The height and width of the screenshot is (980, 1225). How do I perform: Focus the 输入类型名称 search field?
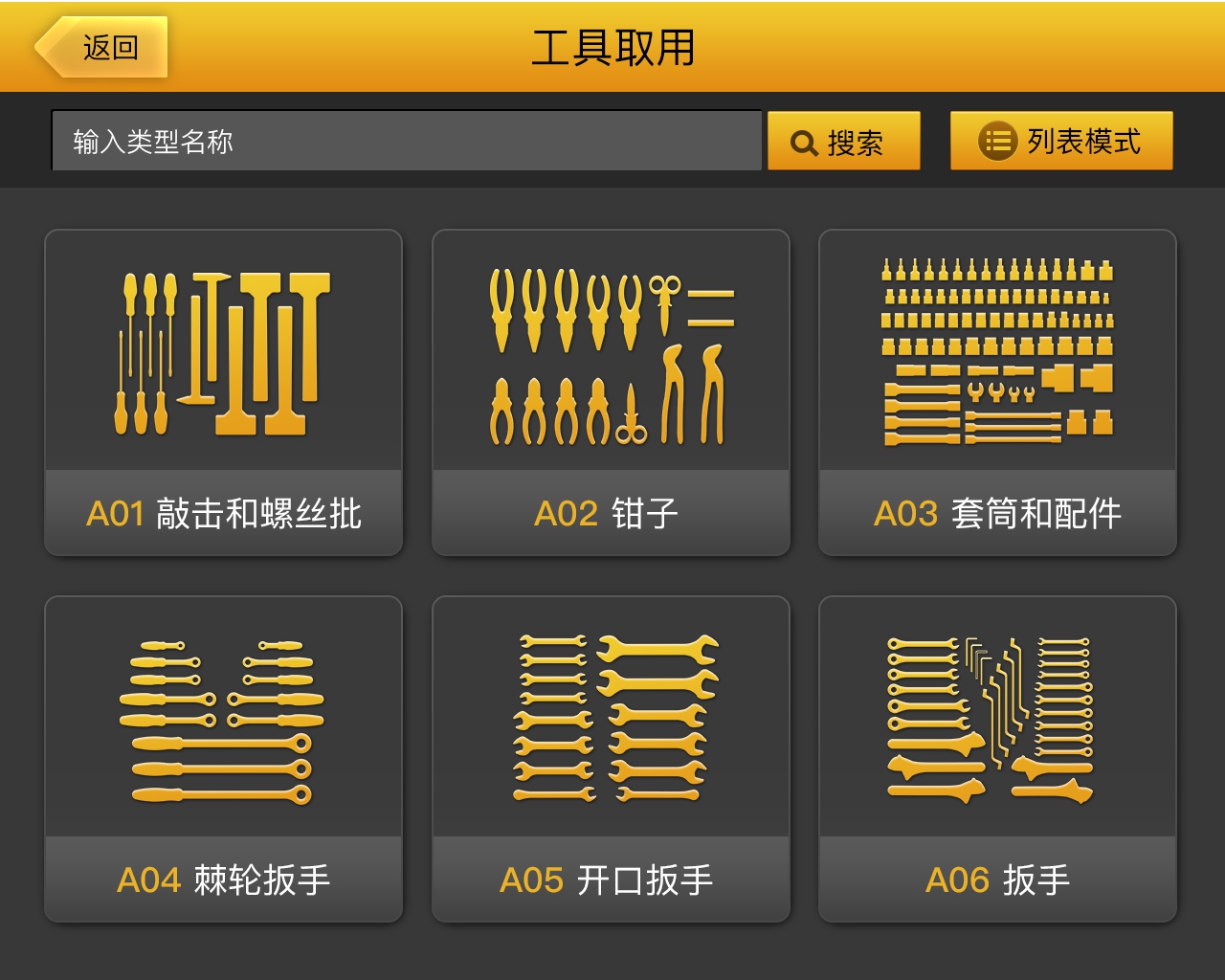pos(407,141)
